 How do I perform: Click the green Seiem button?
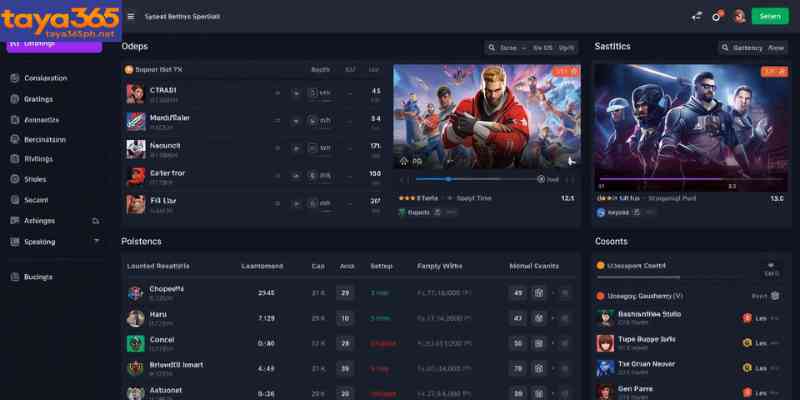click(769, 16)
